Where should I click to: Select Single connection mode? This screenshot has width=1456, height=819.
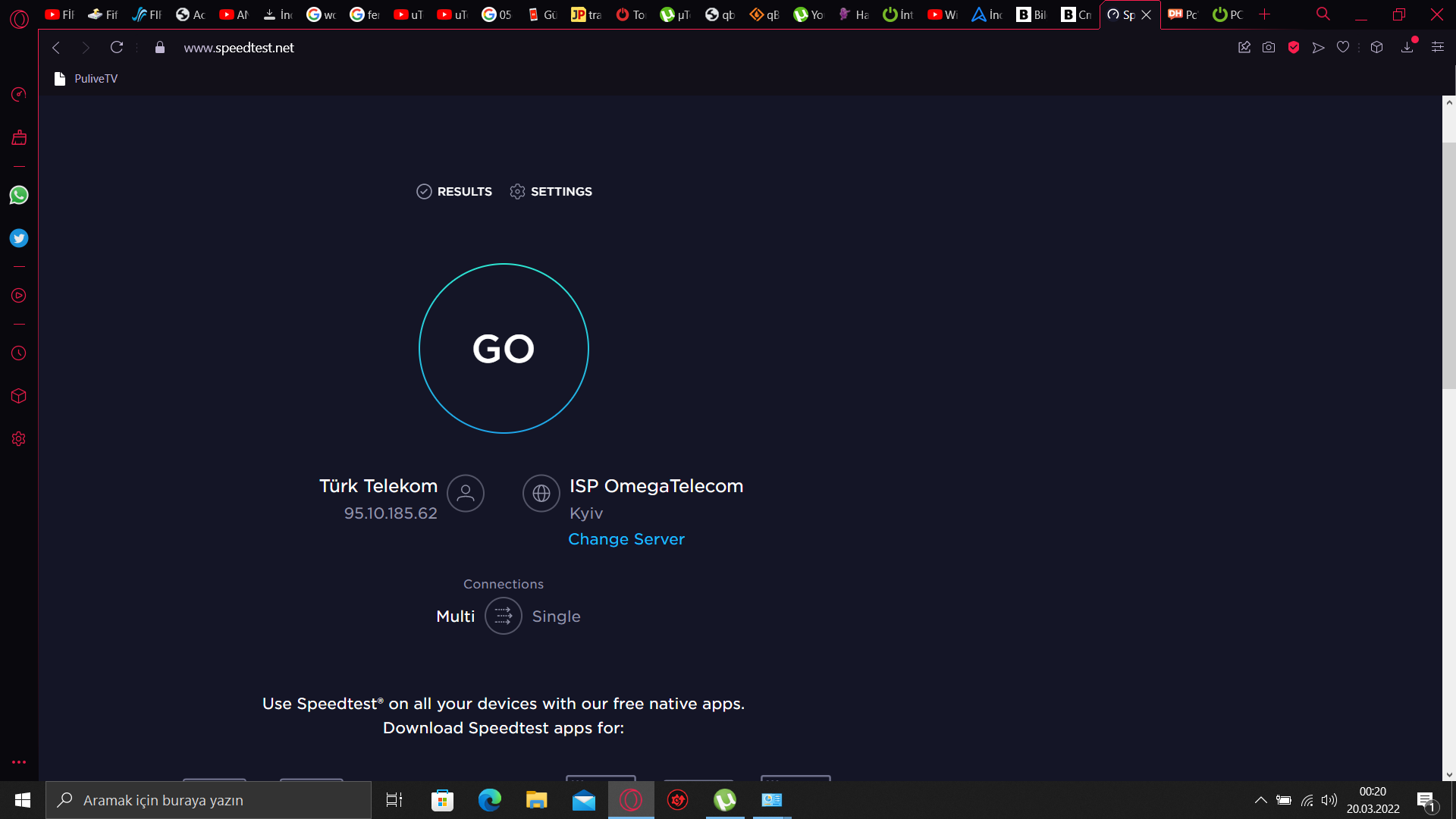(x=556, y=617)
